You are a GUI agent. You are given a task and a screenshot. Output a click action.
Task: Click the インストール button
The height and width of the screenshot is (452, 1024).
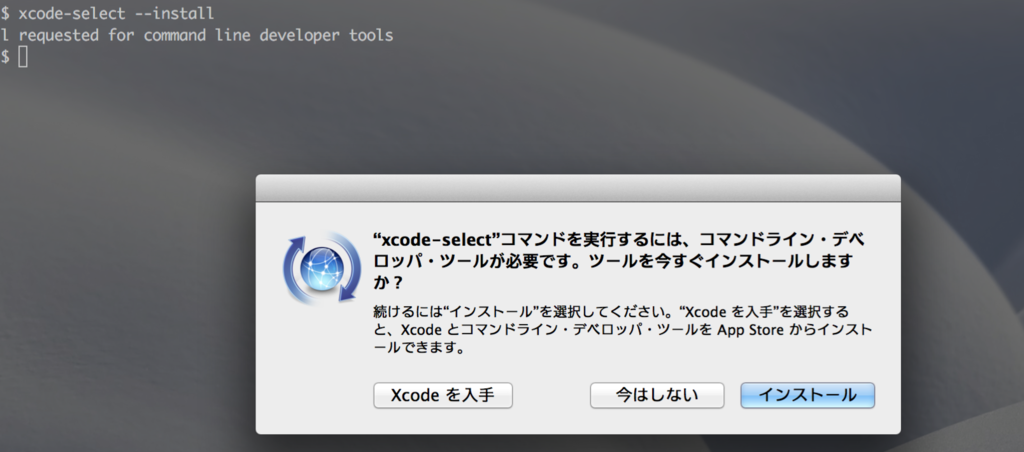807,395
